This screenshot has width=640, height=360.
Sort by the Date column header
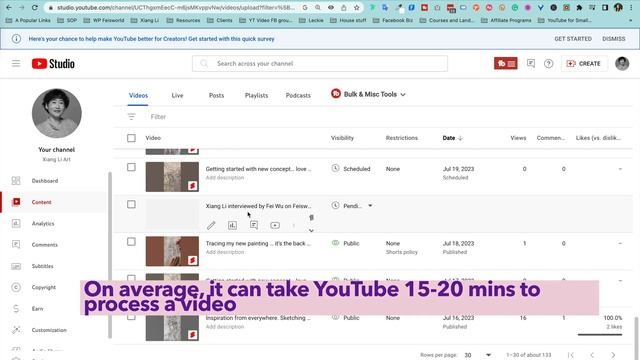tap(452, 138)
